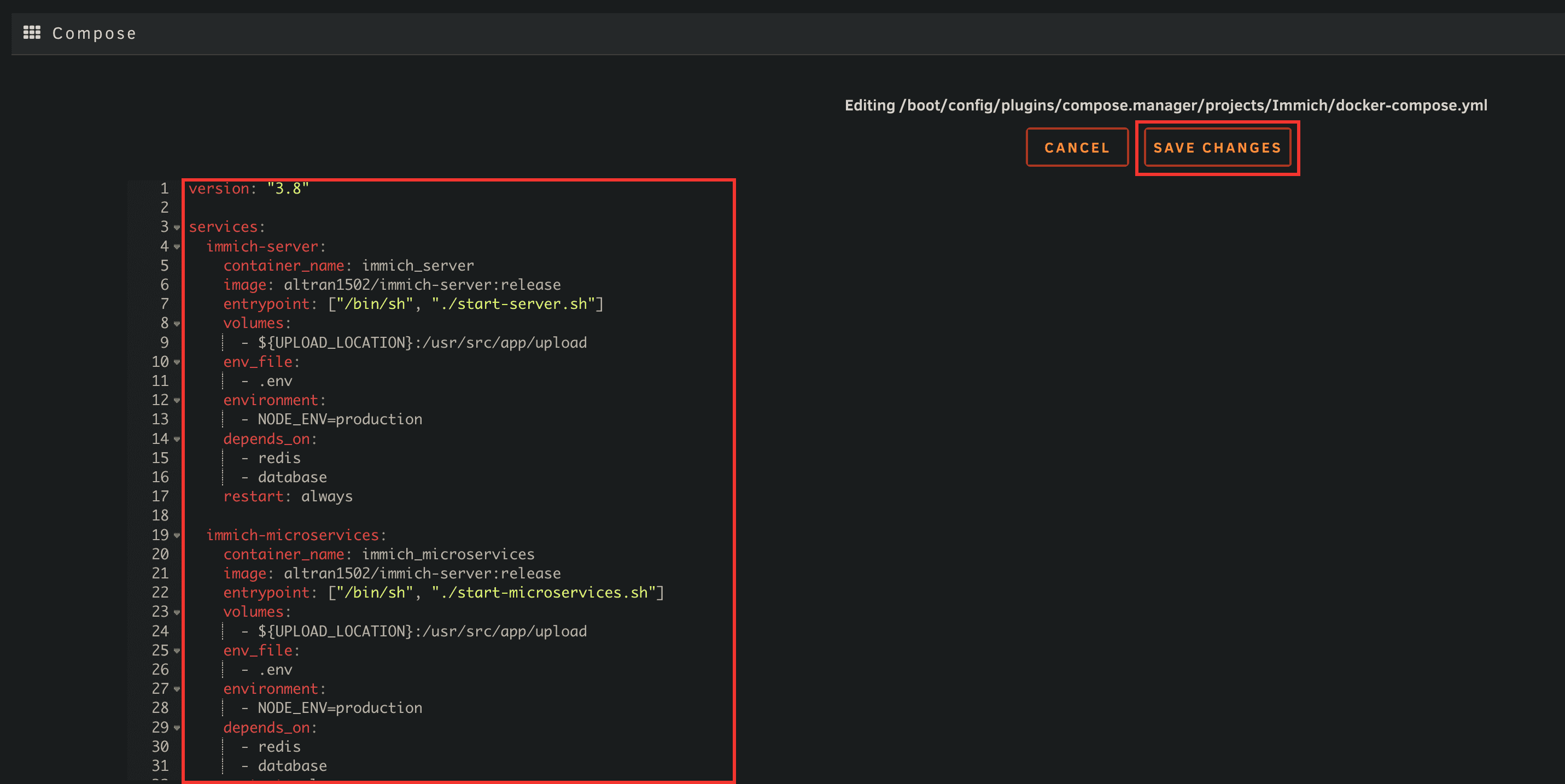Fold the env_file section at line 10
Image resolution: width=1565 pixels, height=784 pixels.
pos(177,362)
